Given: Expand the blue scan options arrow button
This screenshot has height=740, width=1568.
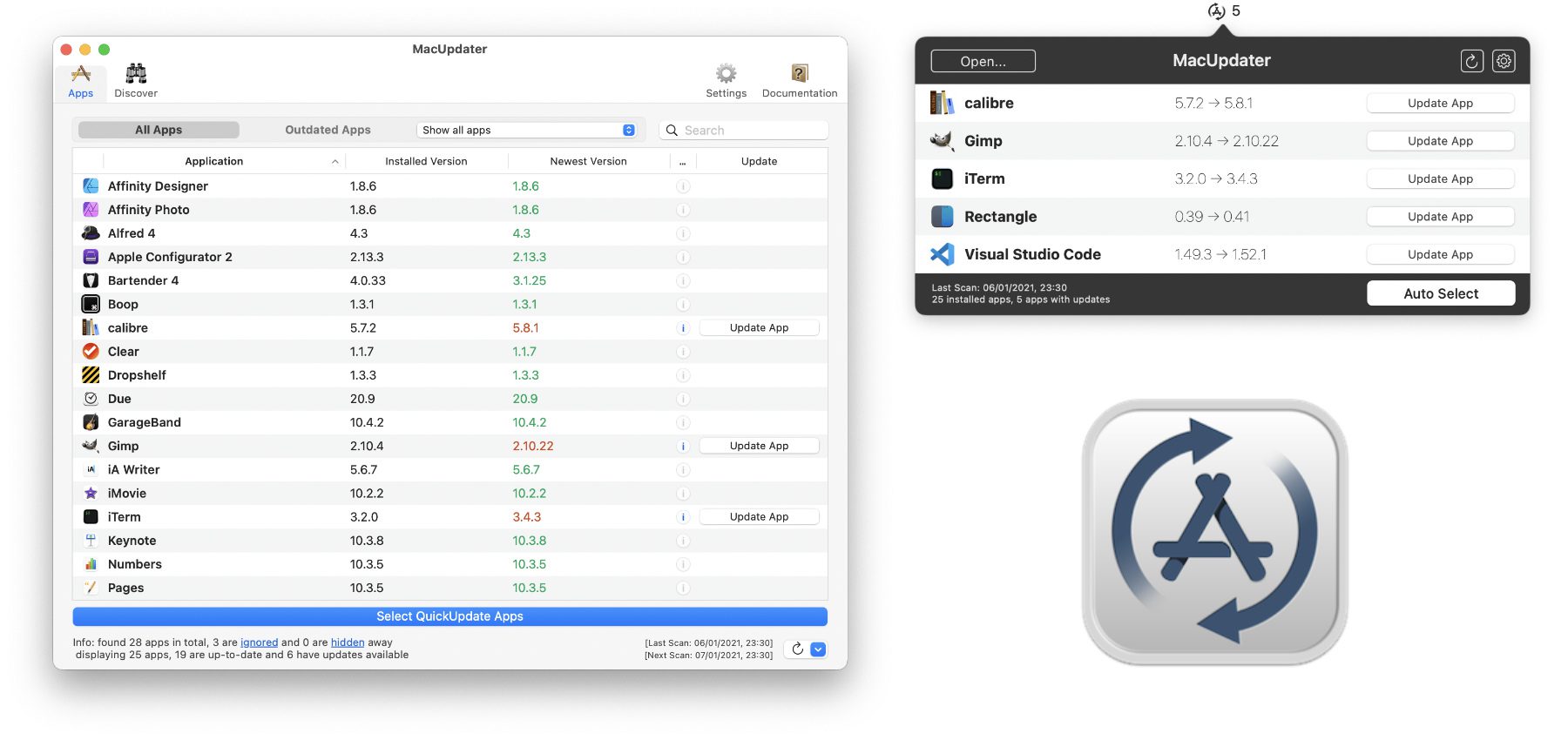Looking at the screenshot, I should click(818, 649).
